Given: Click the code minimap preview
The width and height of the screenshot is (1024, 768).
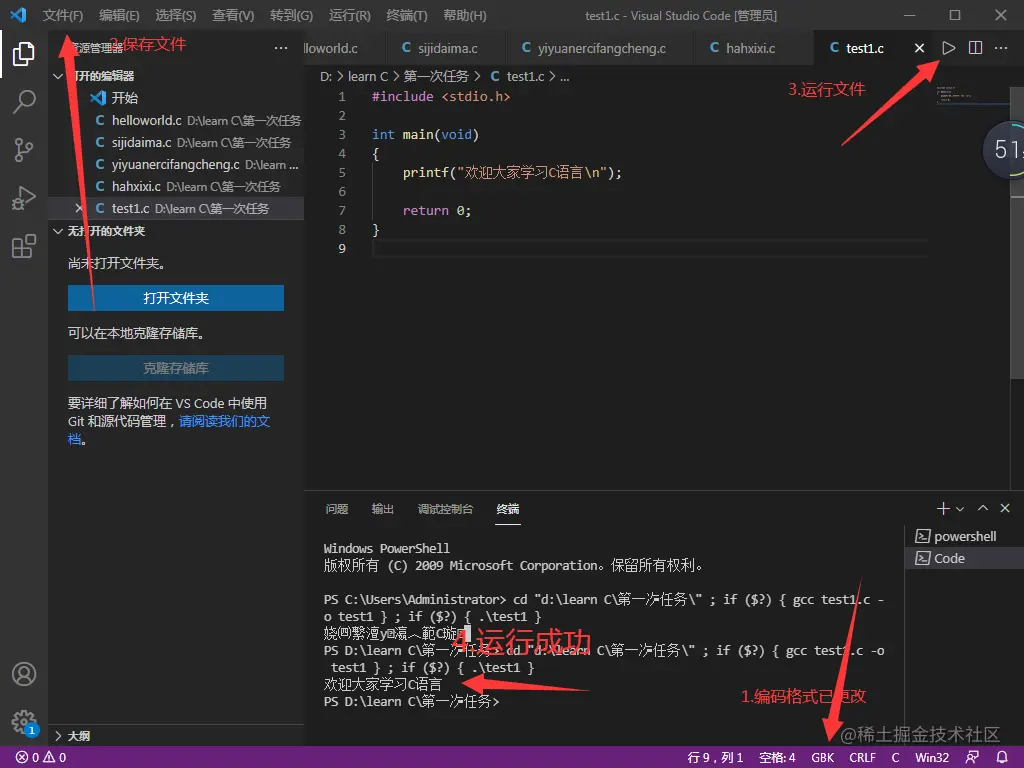Looking at the screenshot, I should click(x=972, y=93).
